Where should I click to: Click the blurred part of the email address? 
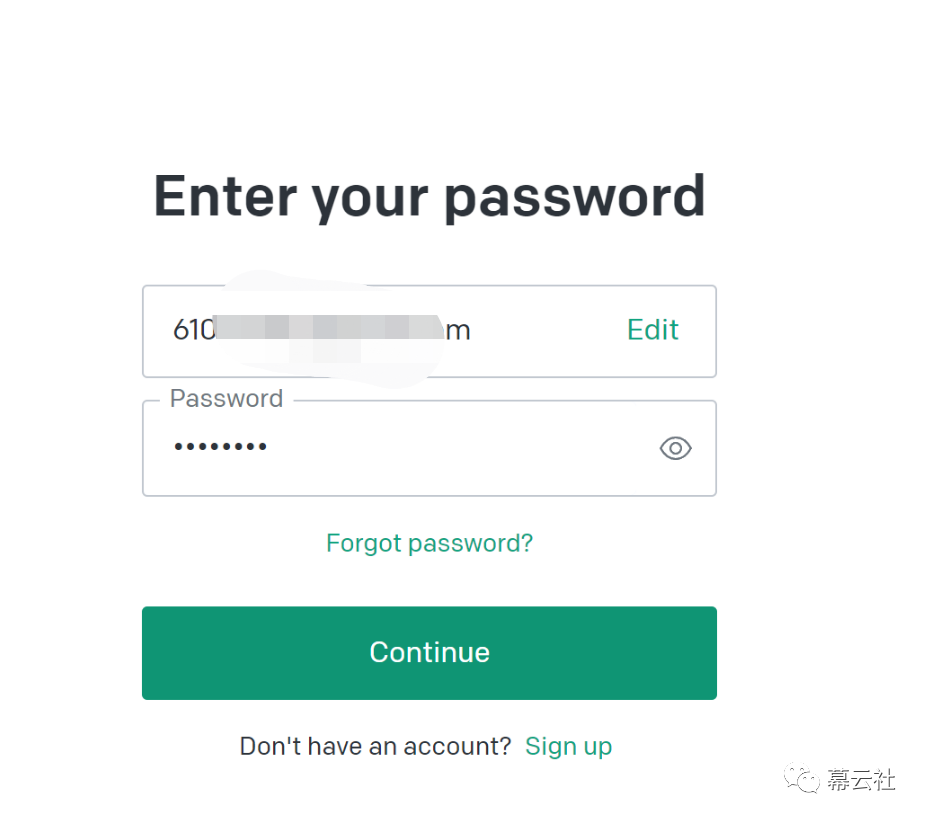[328, 328]
